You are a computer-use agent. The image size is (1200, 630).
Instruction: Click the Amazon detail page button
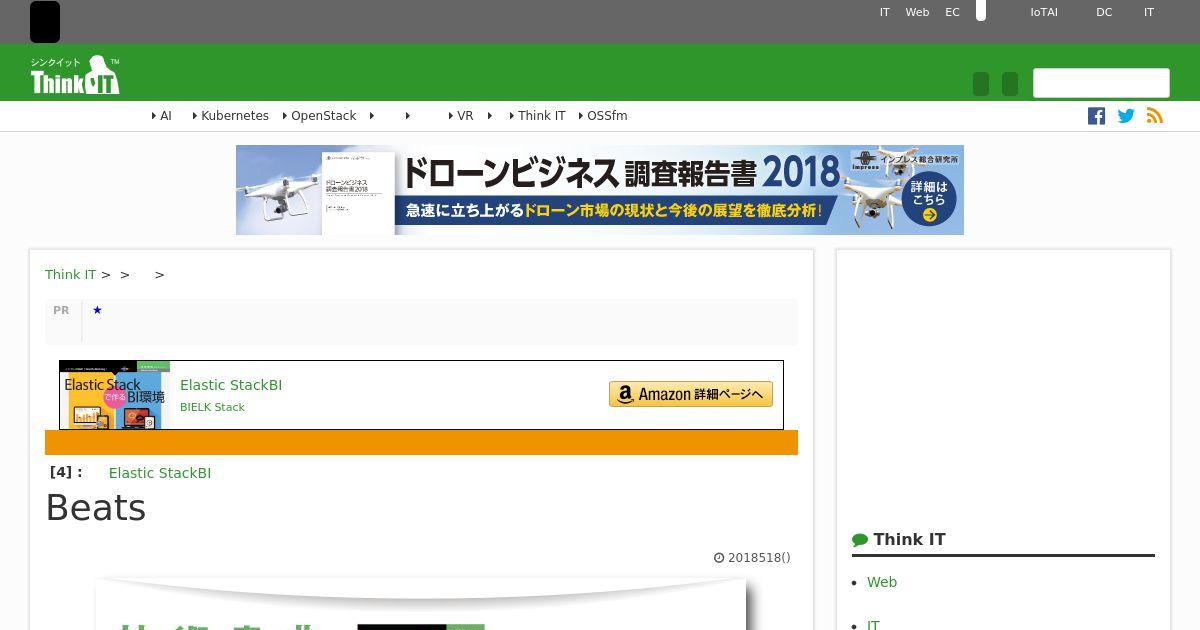coord(691,394)
